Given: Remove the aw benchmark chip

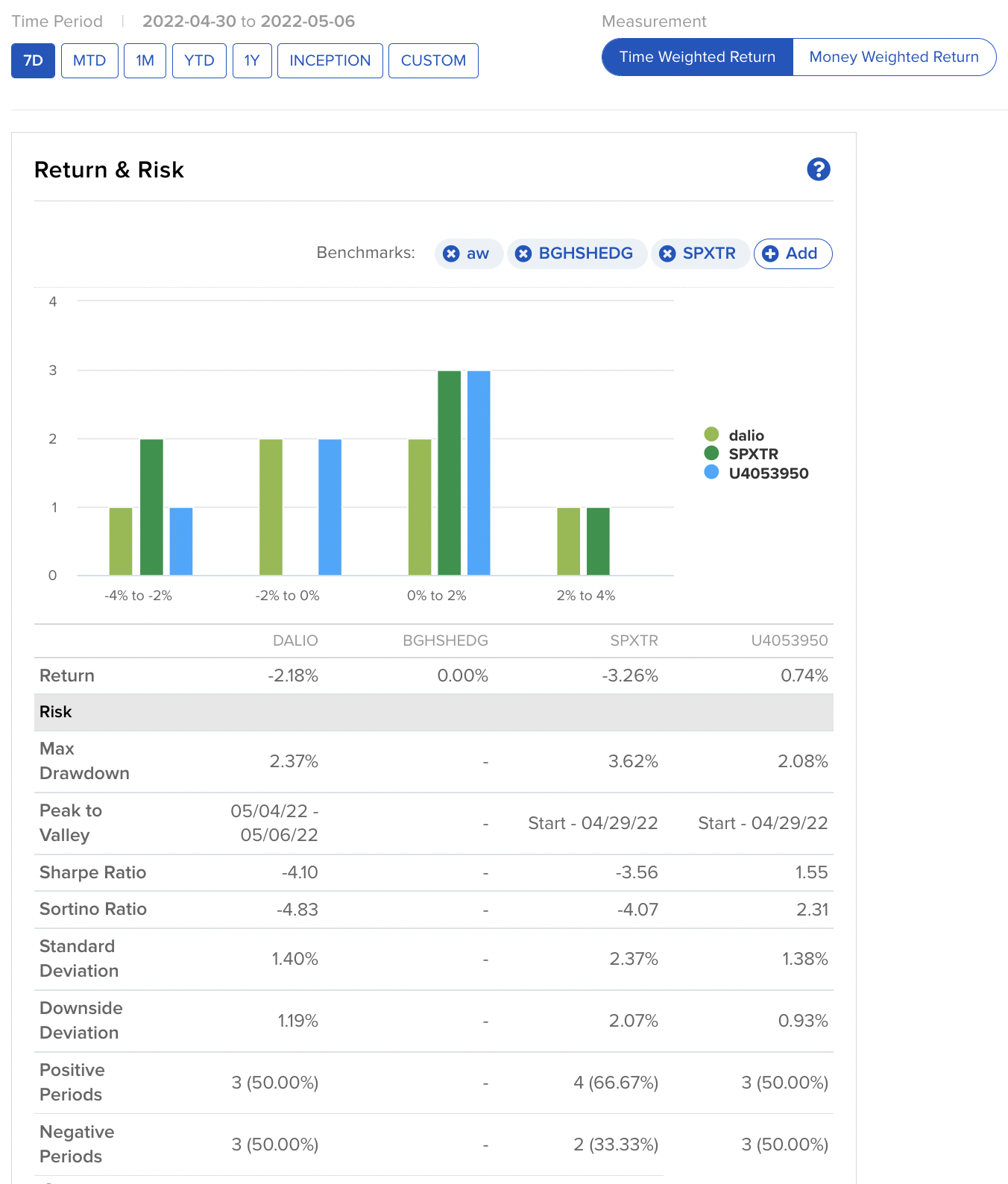Looking at the screenshot, I should pos(451,254).
